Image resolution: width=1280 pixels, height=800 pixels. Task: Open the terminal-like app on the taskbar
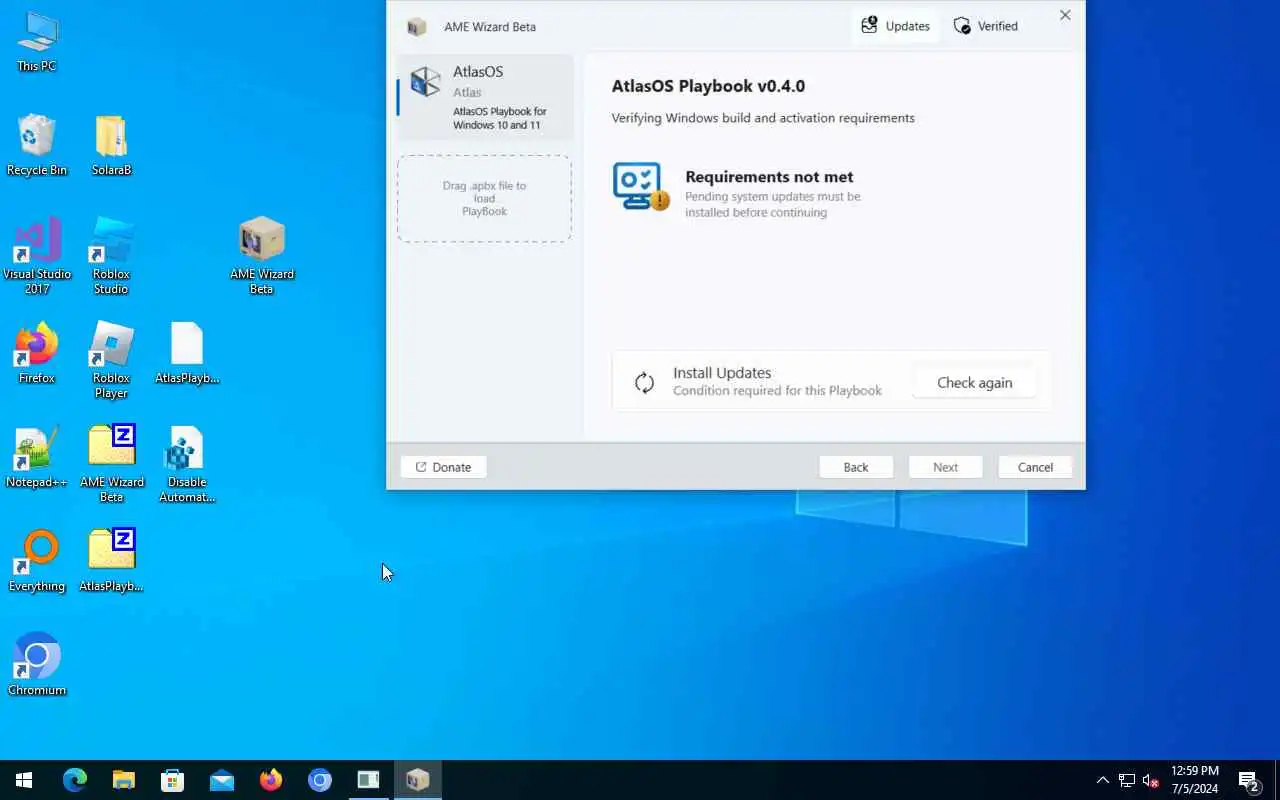(x=369, y=780)
